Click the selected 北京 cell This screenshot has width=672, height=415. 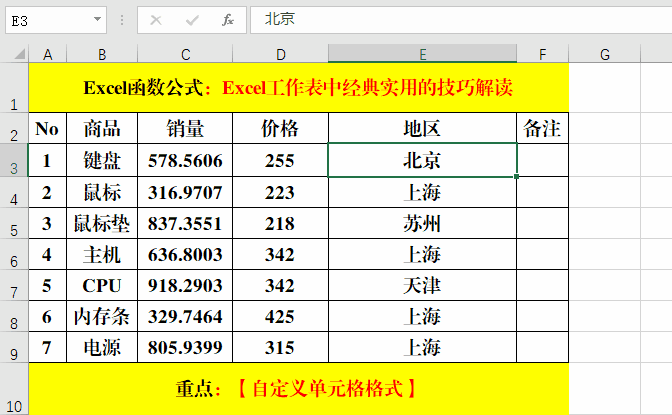click(423, 160)
